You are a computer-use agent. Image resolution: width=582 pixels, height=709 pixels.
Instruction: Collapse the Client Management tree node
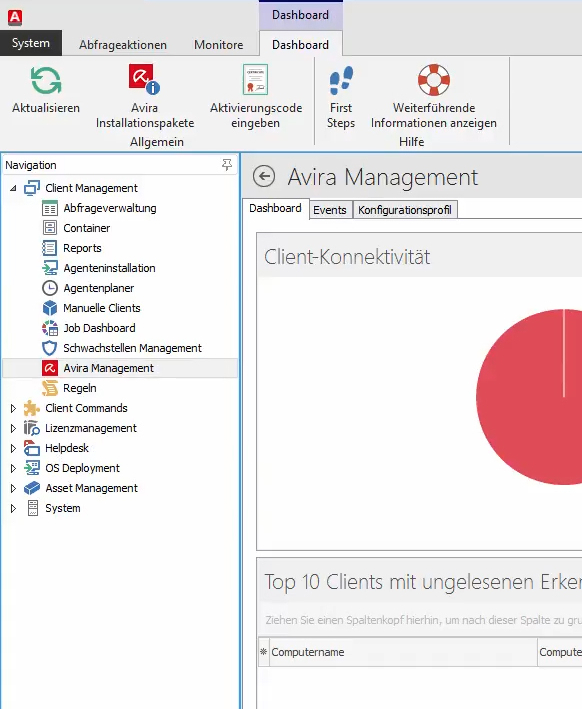tap(14, 188)
